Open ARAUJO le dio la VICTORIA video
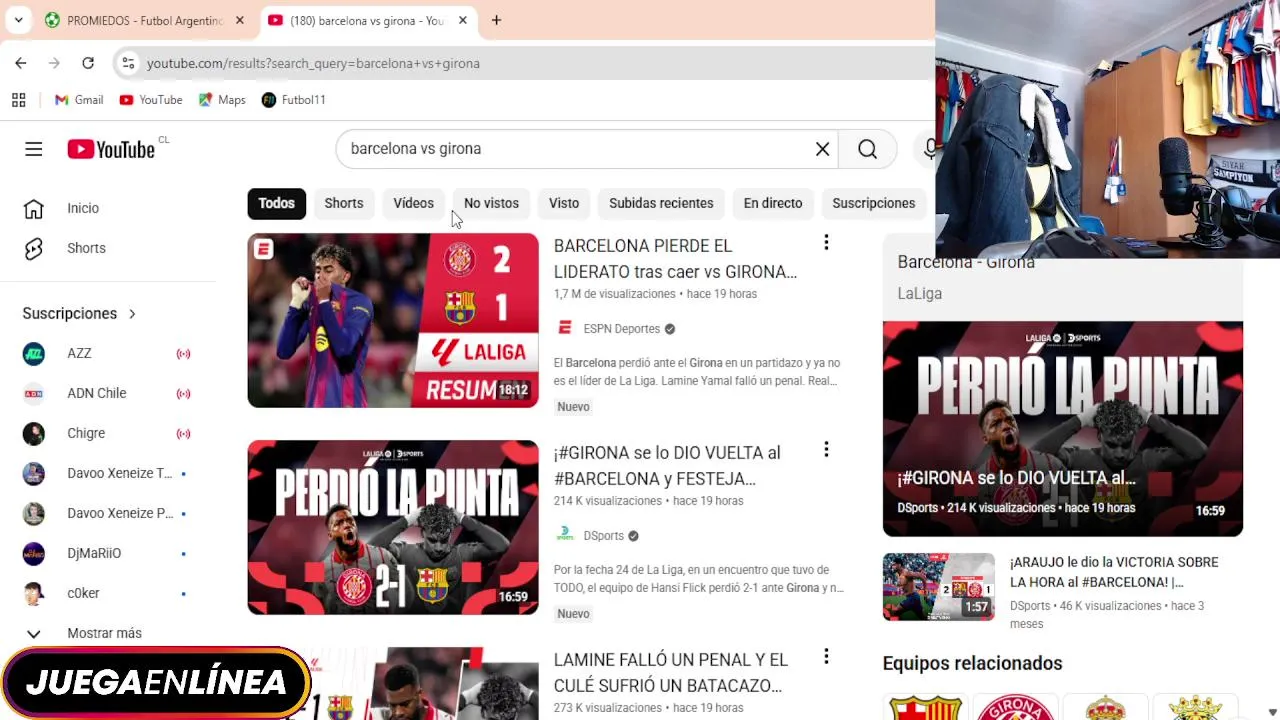 1114,572
